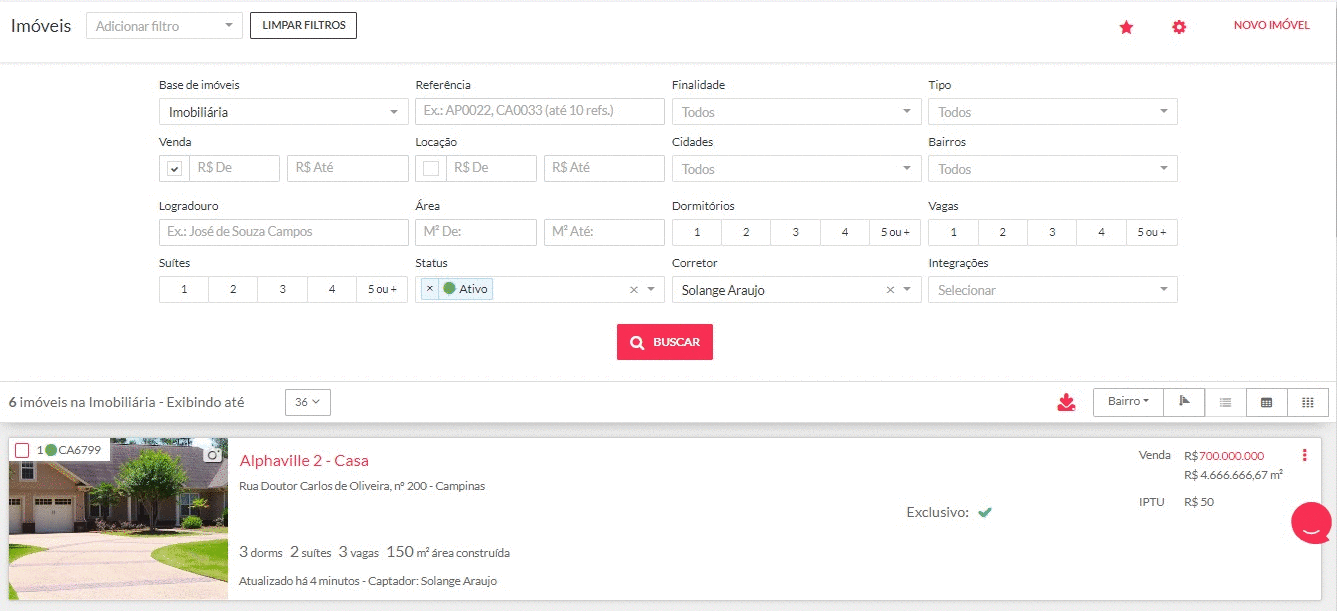Click Venda R$ De field

(235, 168)
